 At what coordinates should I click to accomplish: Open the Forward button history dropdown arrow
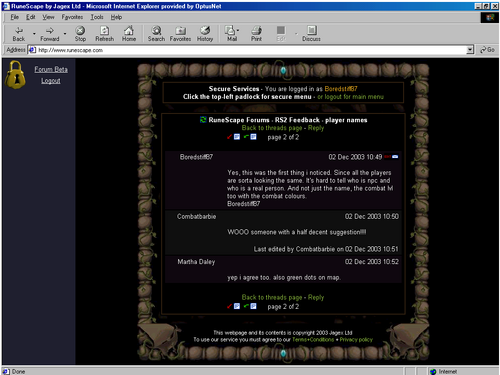65,34
